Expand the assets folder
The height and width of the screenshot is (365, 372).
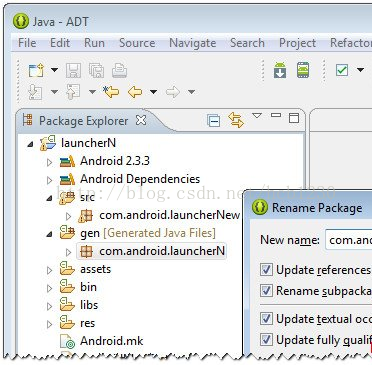point(49,270)
